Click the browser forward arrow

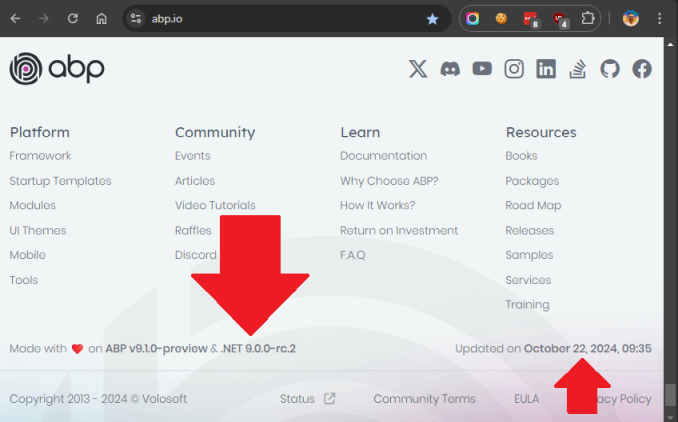(x=44, y=19)
